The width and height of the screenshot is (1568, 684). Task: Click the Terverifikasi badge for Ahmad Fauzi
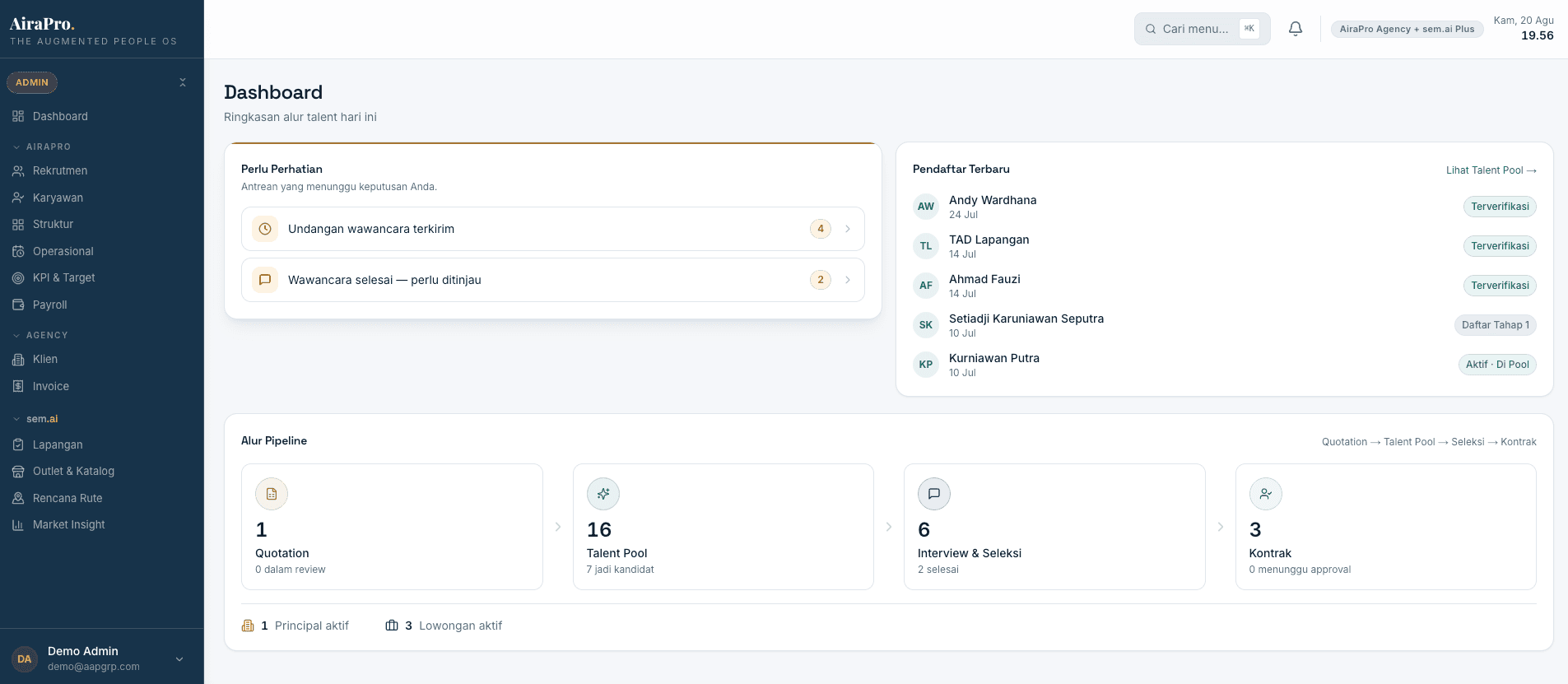click(1500, 286)
